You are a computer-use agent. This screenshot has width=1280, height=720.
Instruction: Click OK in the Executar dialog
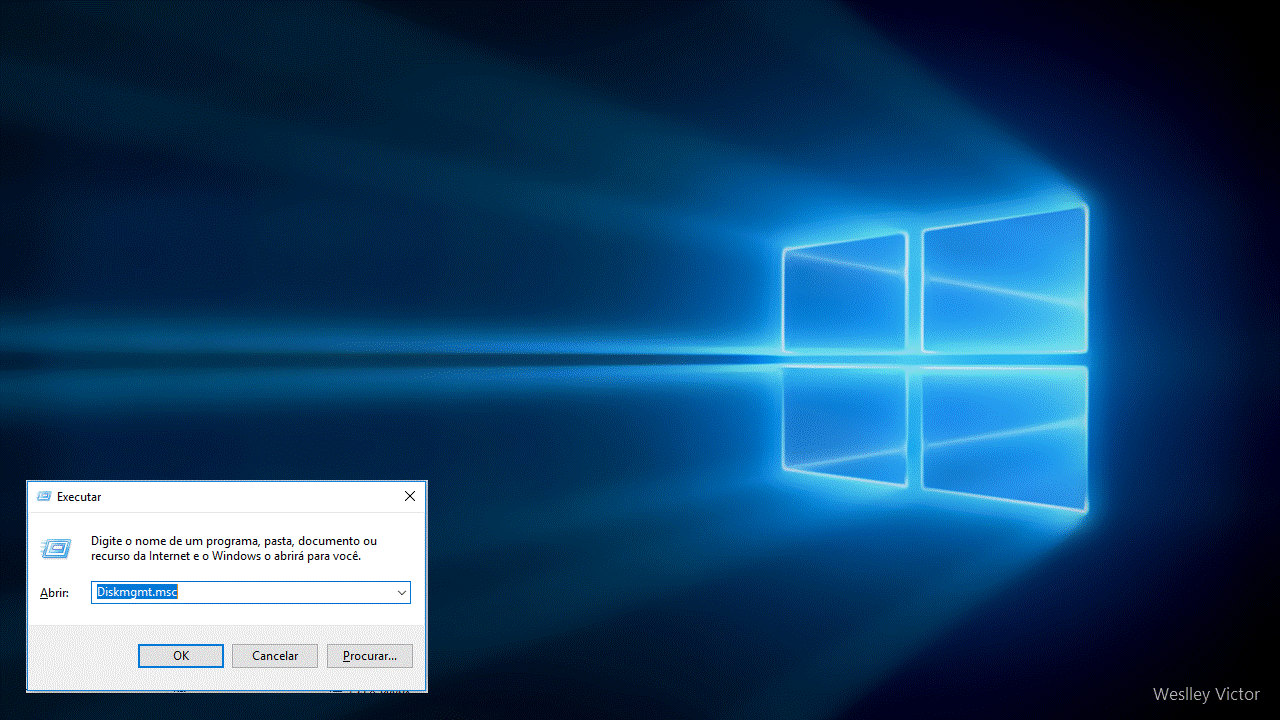click(x=181, y=656)
